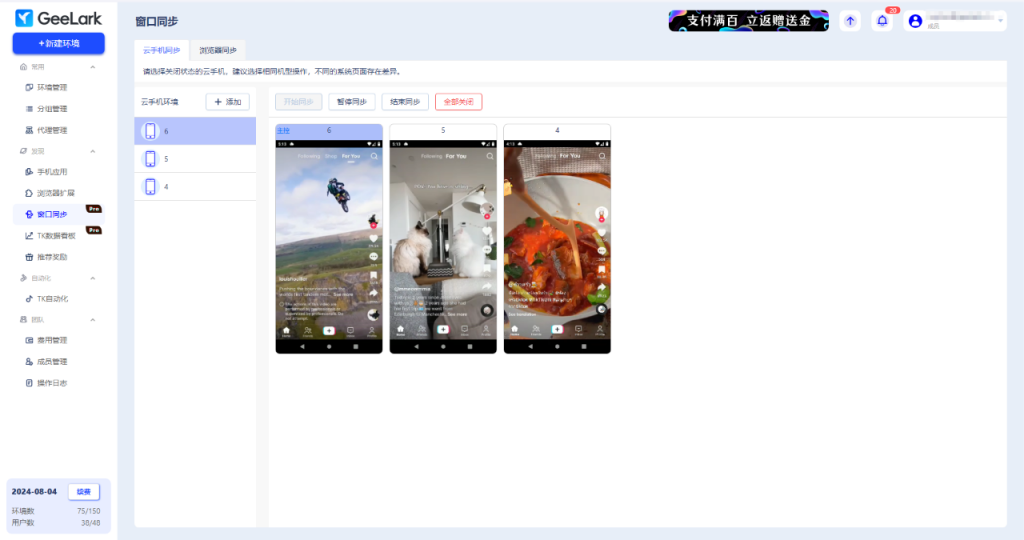This screenshot has height=540, width=1024.
Task: Tap the TikTok plus button in phone 4
Action: pyautogui.click(x=557, y=329)
